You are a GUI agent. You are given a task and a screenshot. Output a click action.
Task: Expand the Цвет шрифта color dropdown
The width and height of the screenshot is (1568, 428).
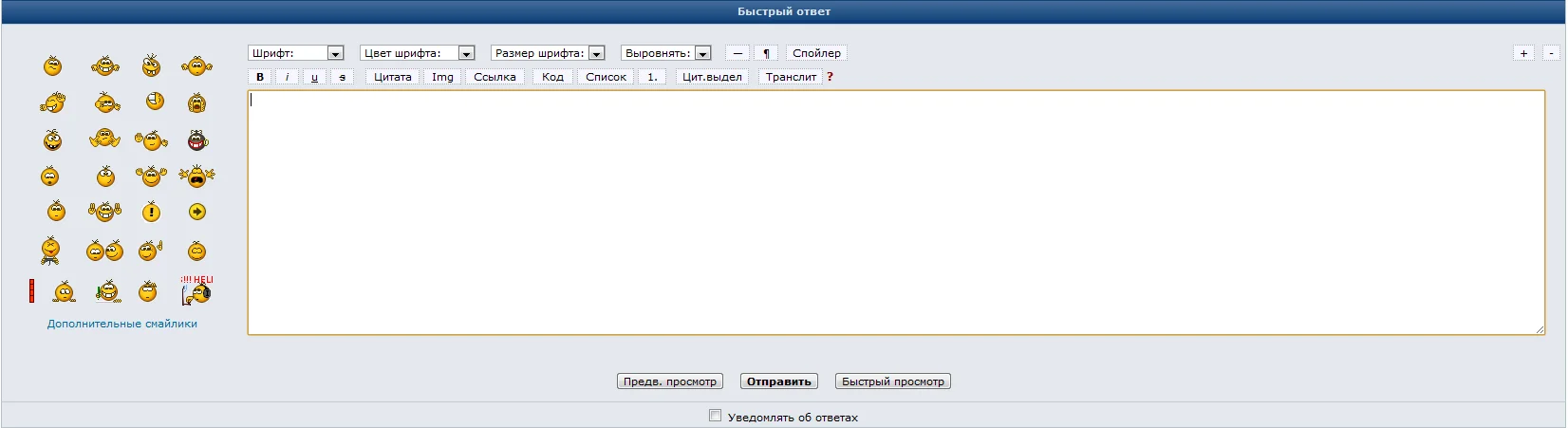click(x=417, y=53)
